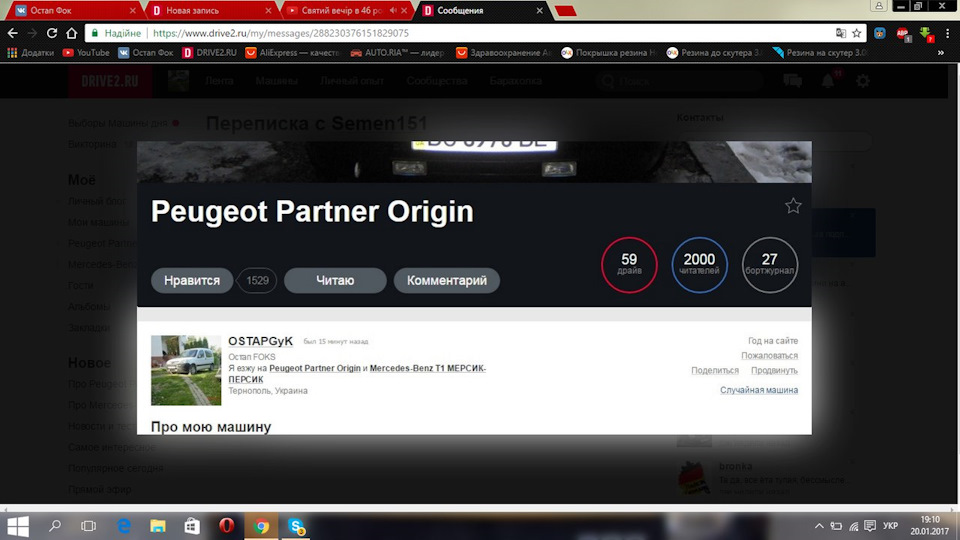Open AliExpress bookmark
This screenshot has width=960, height=540.
pyautogui.click(x=291, y=53)
